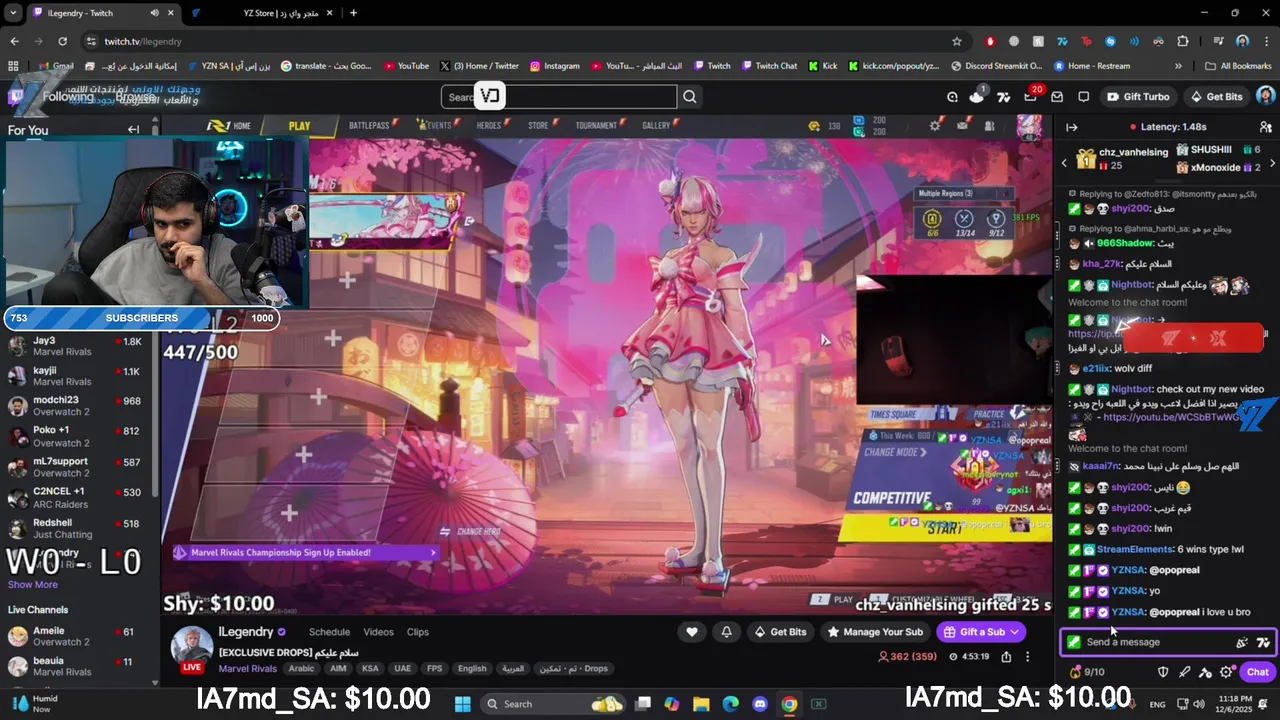Click Get Bits button below the stream
Viewport: 1280px width, 720px height.
pyautogui.click(x=780, y=632)
